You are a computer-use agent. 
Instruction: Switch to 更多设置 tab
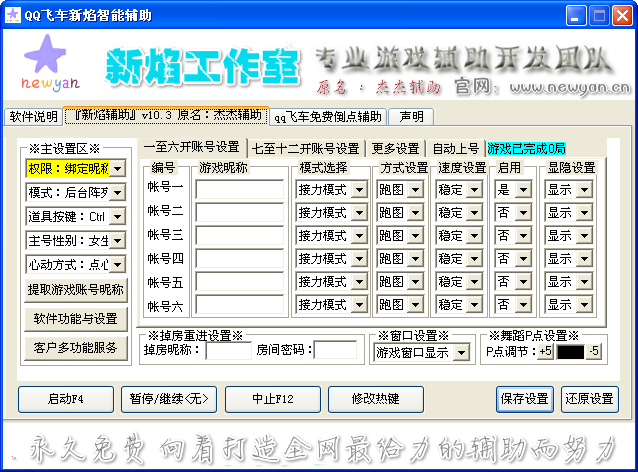click(x=395, y=149)
